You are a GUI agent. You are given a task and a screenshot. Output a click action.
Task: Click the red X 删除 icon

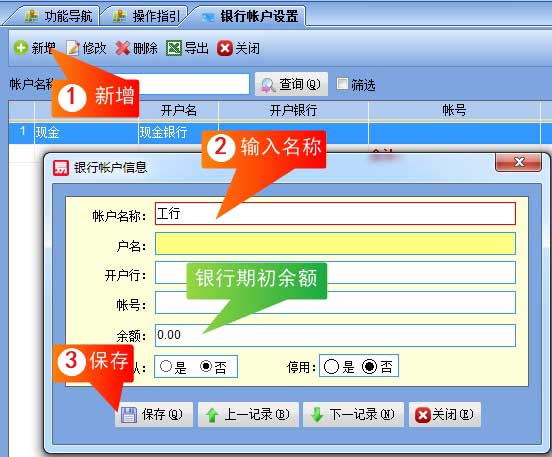pos(123,48)
